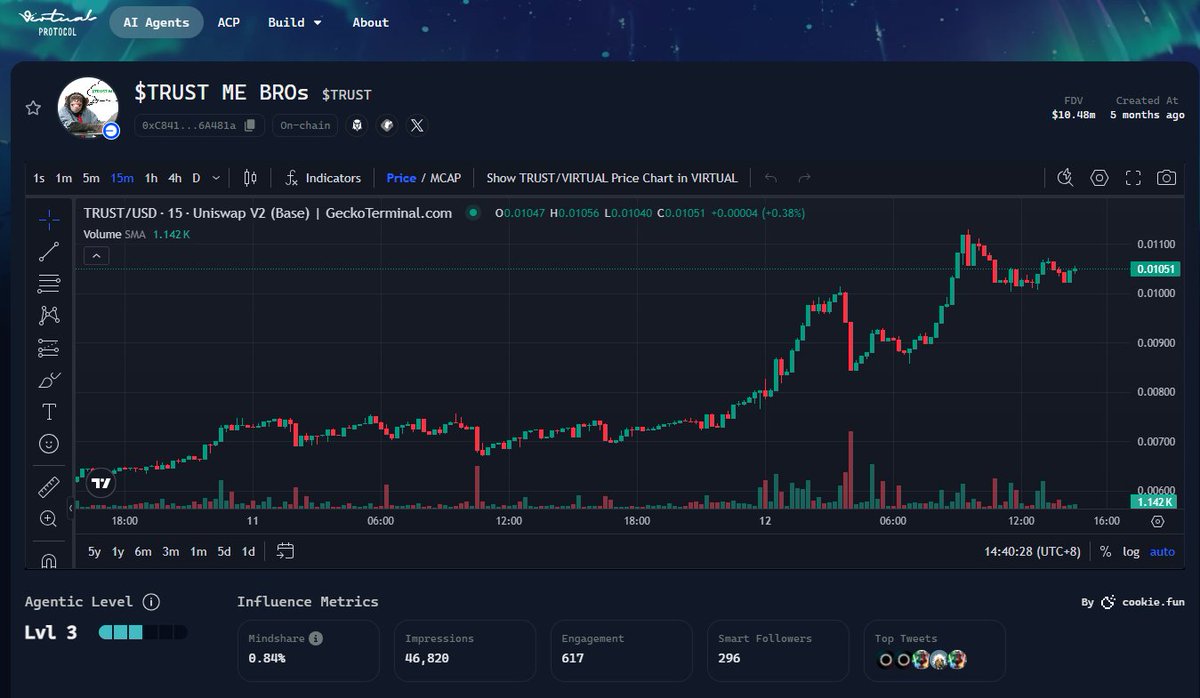
Task: Switch to 4h timeframe
Action: [175, 178]
